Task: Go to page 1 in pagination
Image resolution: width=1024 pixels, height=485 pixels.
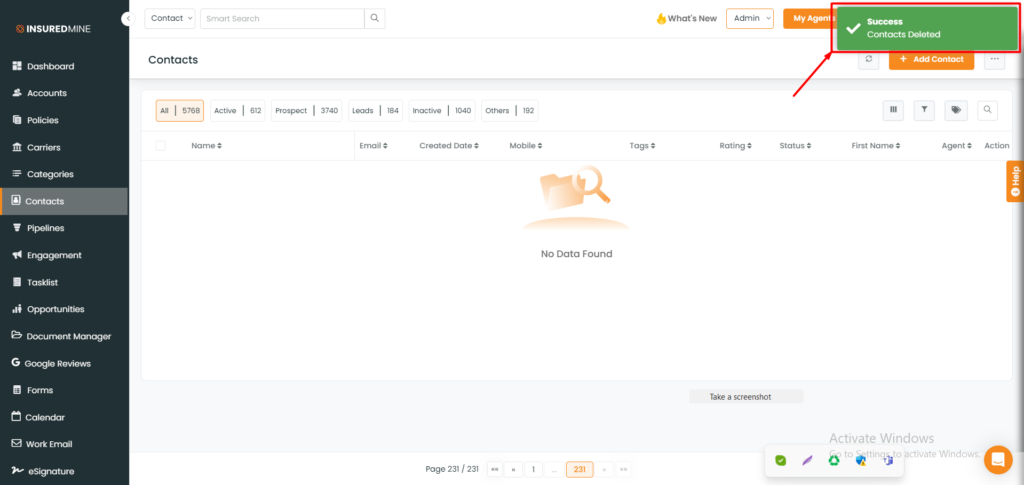Action: tap(534, 469)
